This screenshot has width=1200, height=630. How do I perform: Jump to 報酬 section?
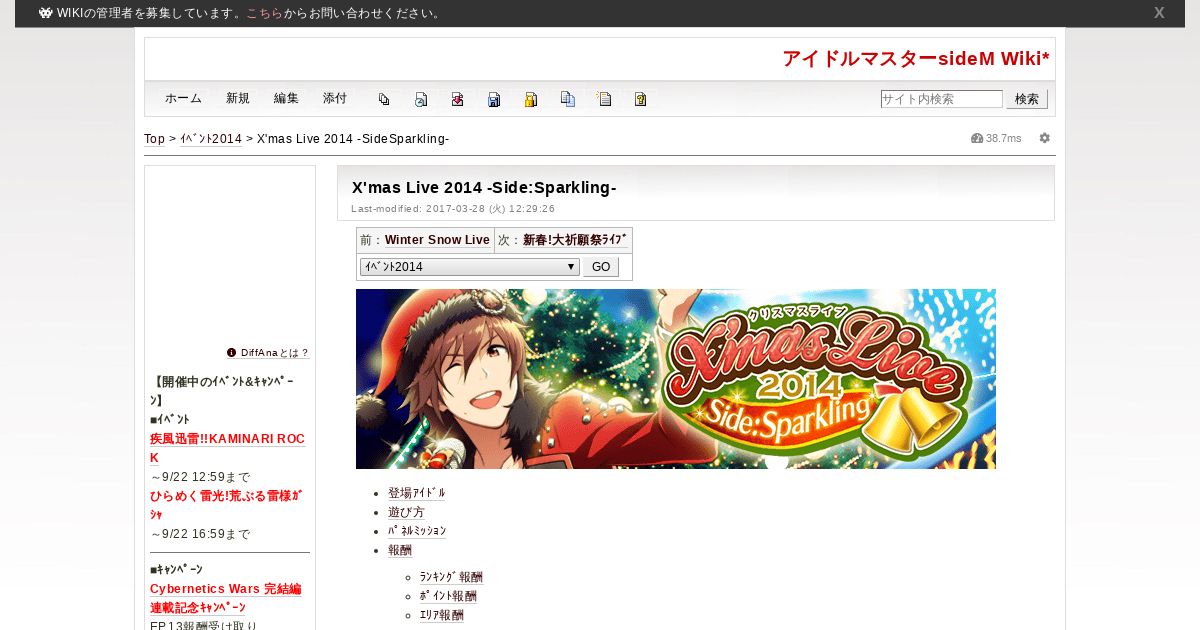tap(400, 550)
